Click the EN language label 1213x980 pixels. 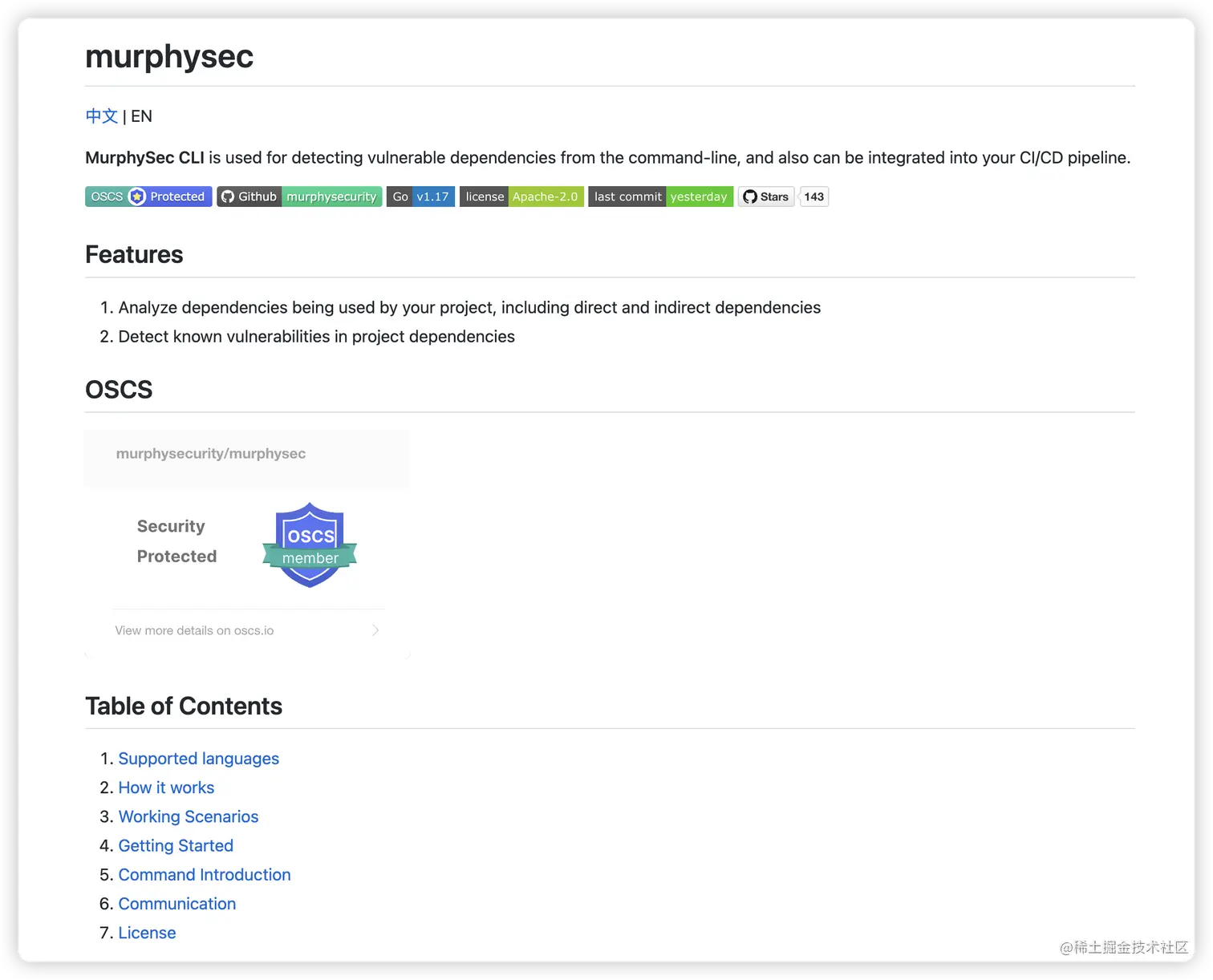click(x=141, y=116)
